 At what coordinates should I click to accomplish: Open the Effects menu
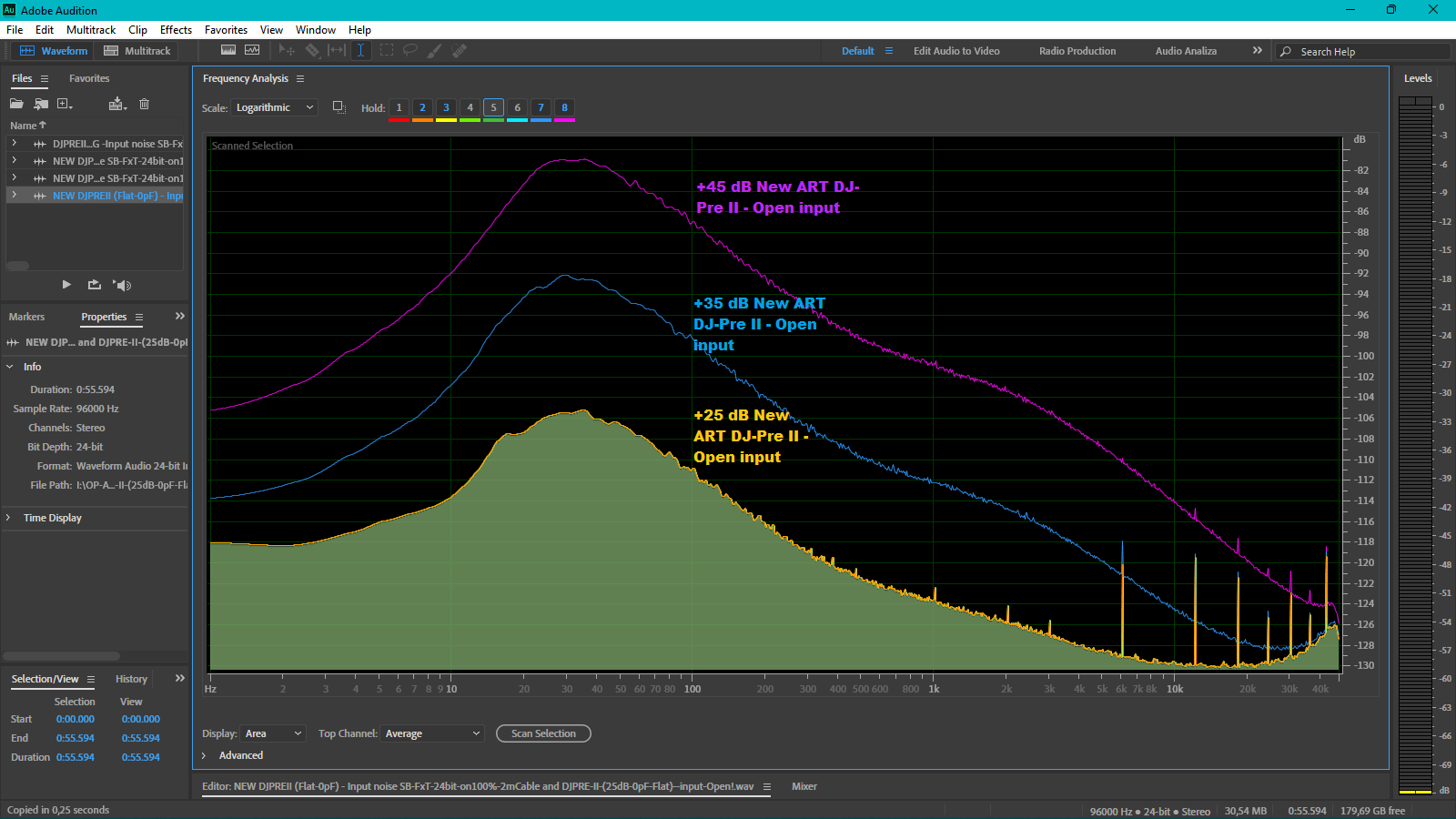[176, 30]
